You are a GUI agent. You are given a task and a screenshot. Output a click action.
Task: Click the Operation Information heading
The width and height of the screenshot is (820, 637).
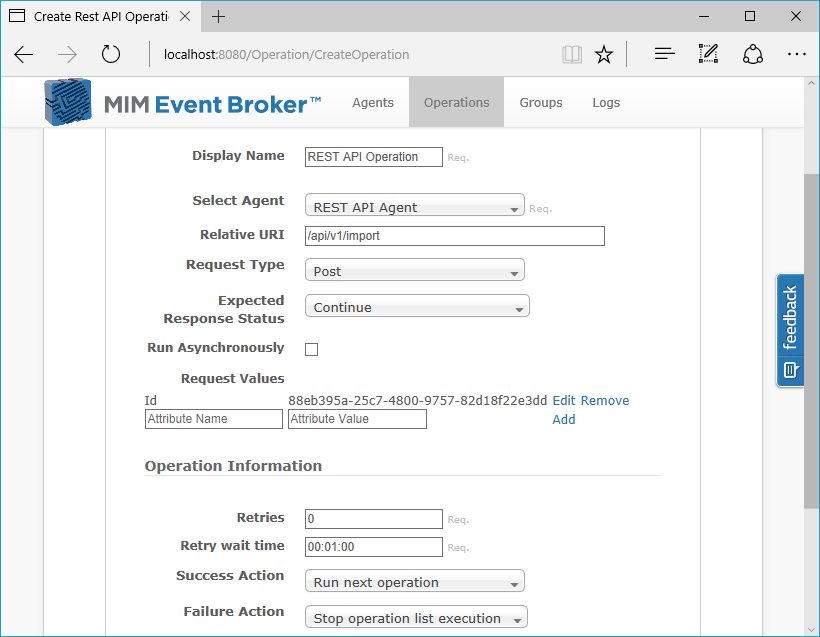[233, 465]
